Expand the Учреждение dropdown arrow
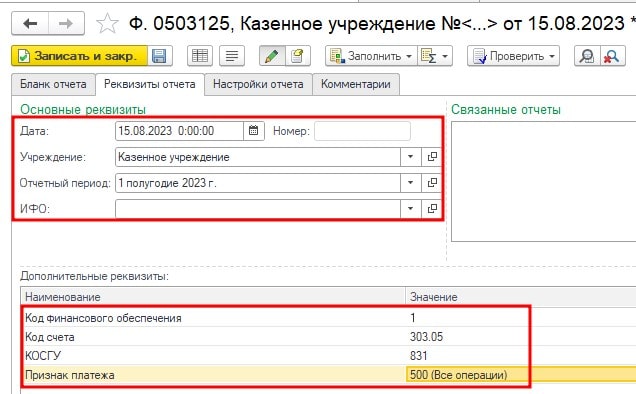Image resolution: width=636 pixels, height=394 pixels. click(410, 157)
